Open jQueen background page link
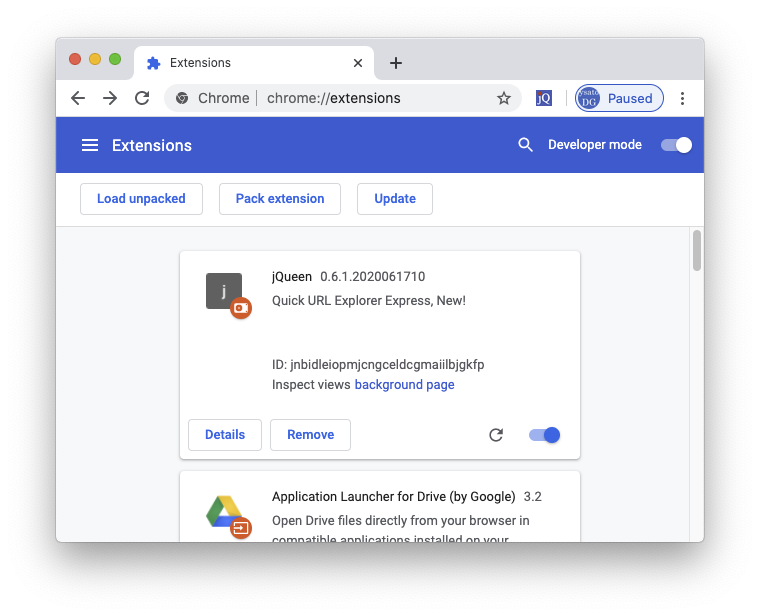The image size is (760, 616). coord(404,384)
